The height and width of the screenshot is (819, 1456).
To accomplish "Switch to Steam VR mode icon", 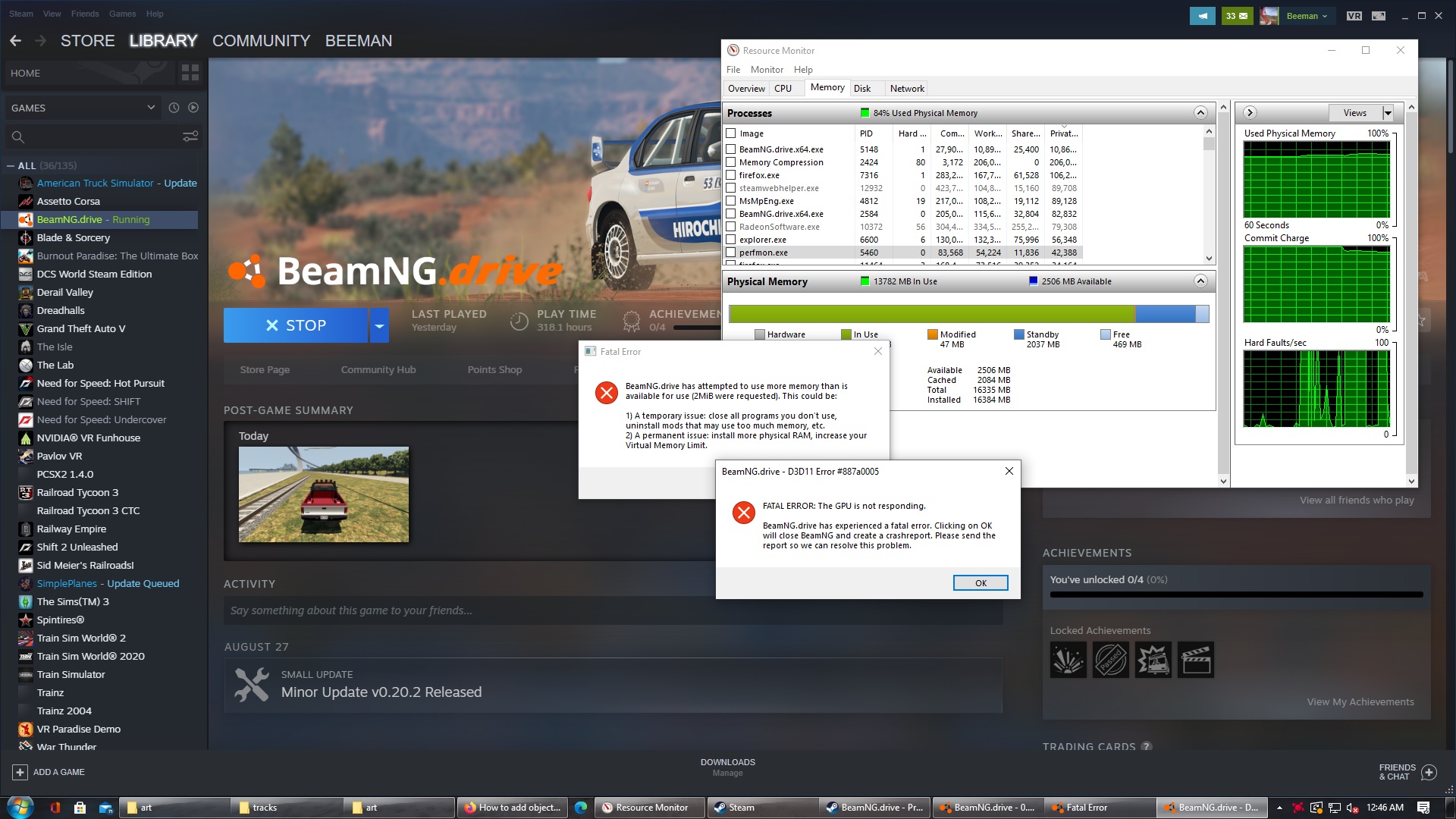I will [x=1354, y=16].
